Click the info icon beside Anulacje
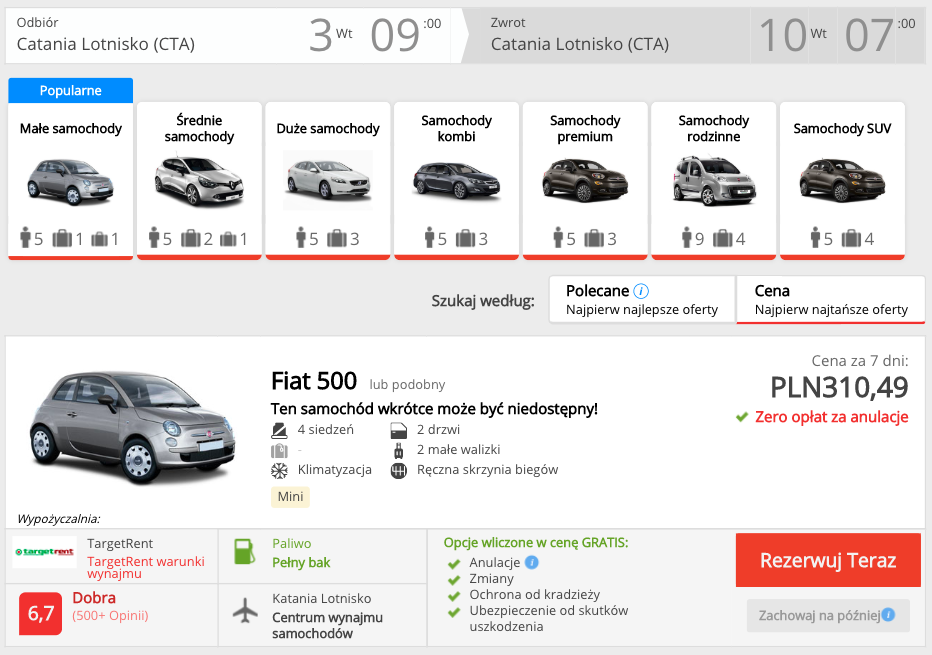Viewport: 932px width, 655px height. click(x=532, y=562)
